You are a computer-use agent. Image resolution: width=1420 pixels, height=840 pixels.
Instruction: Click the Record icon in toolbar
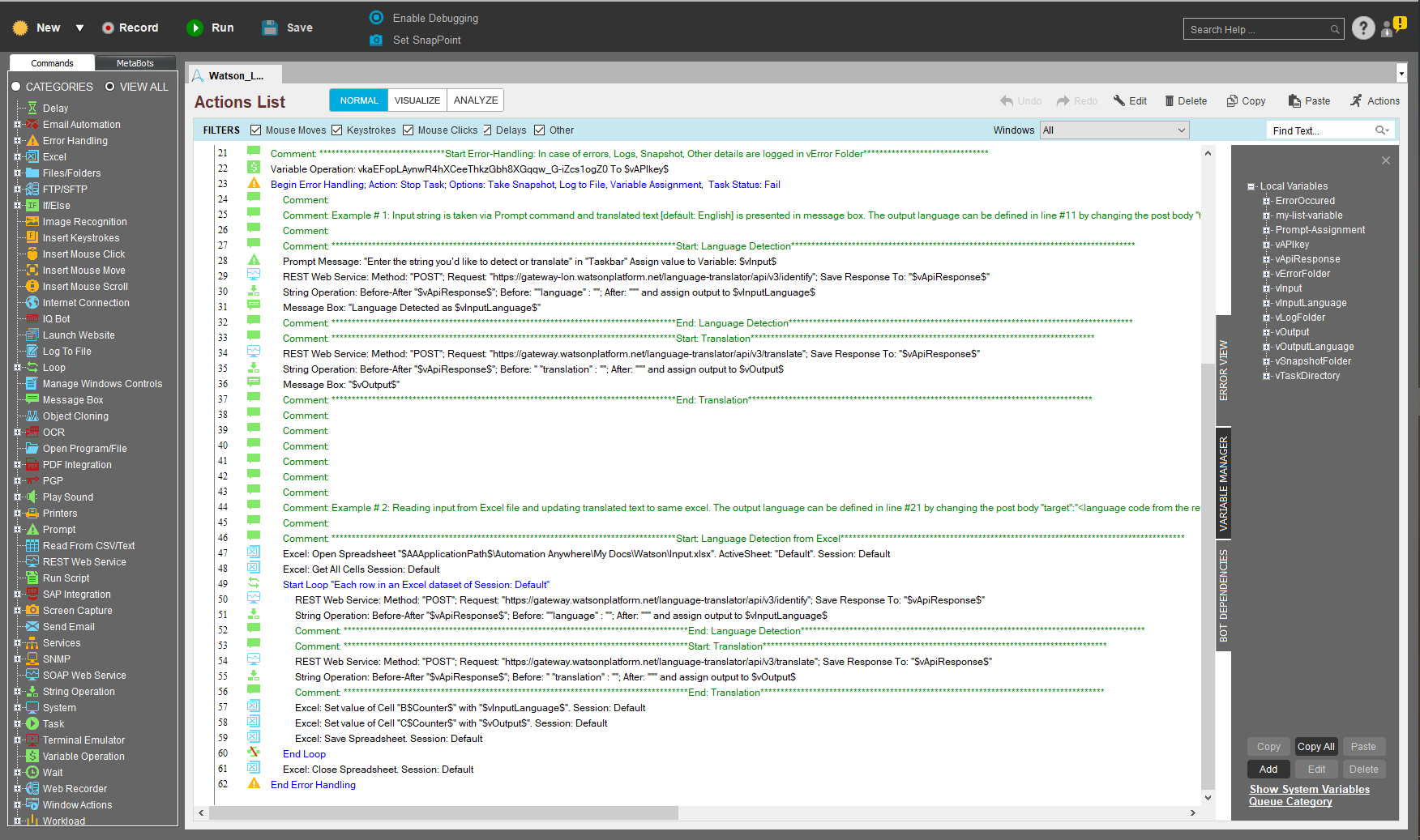[x=108, y=28]
